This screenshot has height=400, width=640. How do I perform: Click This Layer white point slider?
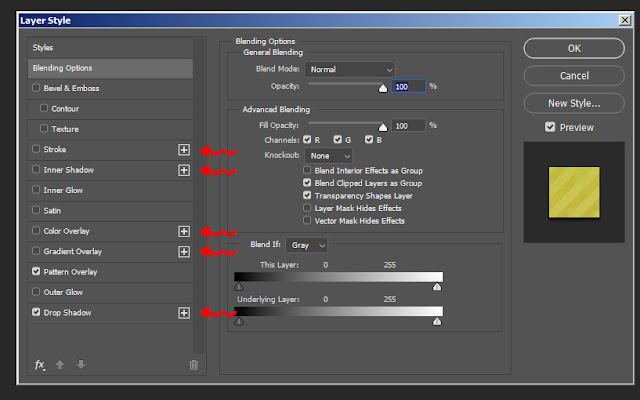coord(437,287)
